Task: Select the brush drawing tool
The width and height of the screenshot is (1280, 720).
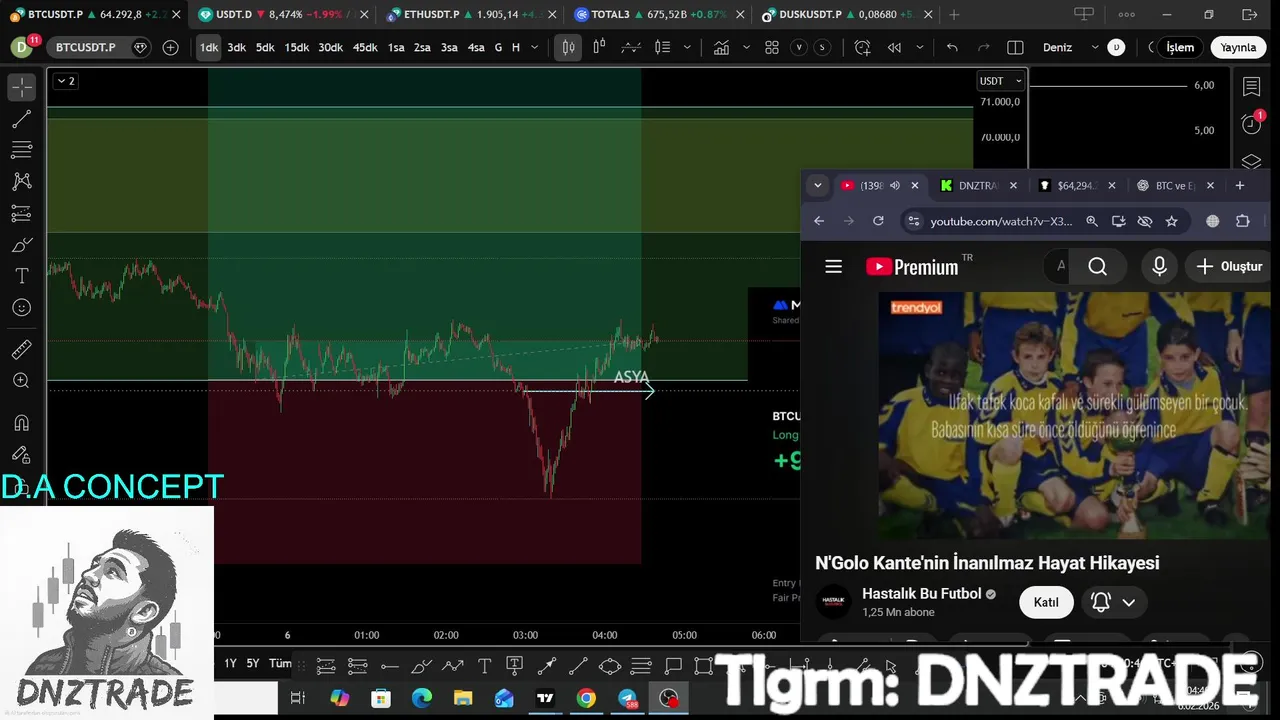Action: (22, 245)
